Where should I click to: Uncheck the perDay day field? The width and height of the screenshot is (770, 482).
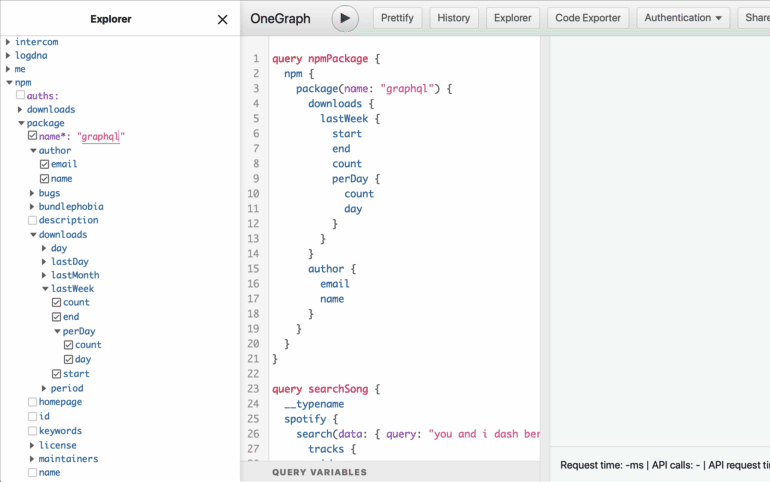[69, 359]
